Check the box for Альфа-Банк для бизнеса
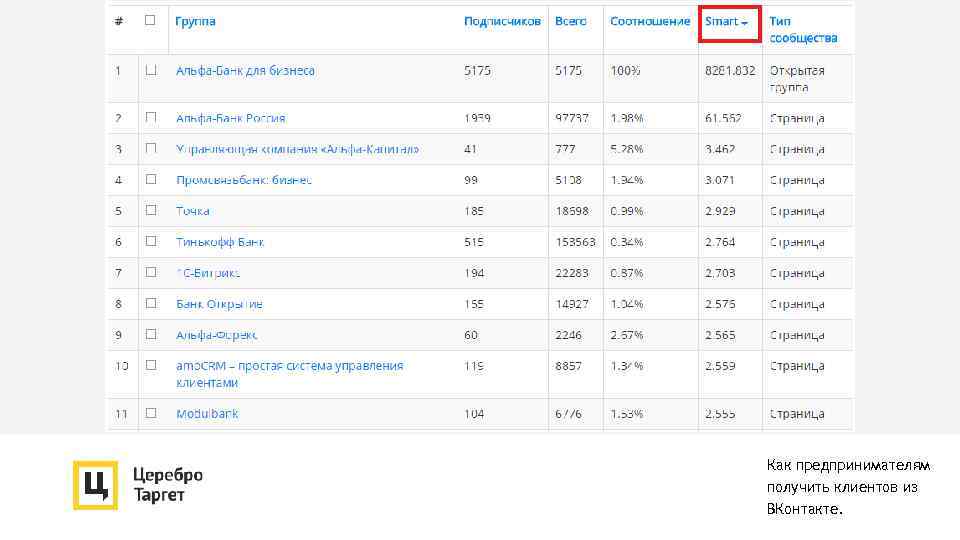 click(151, 70)
